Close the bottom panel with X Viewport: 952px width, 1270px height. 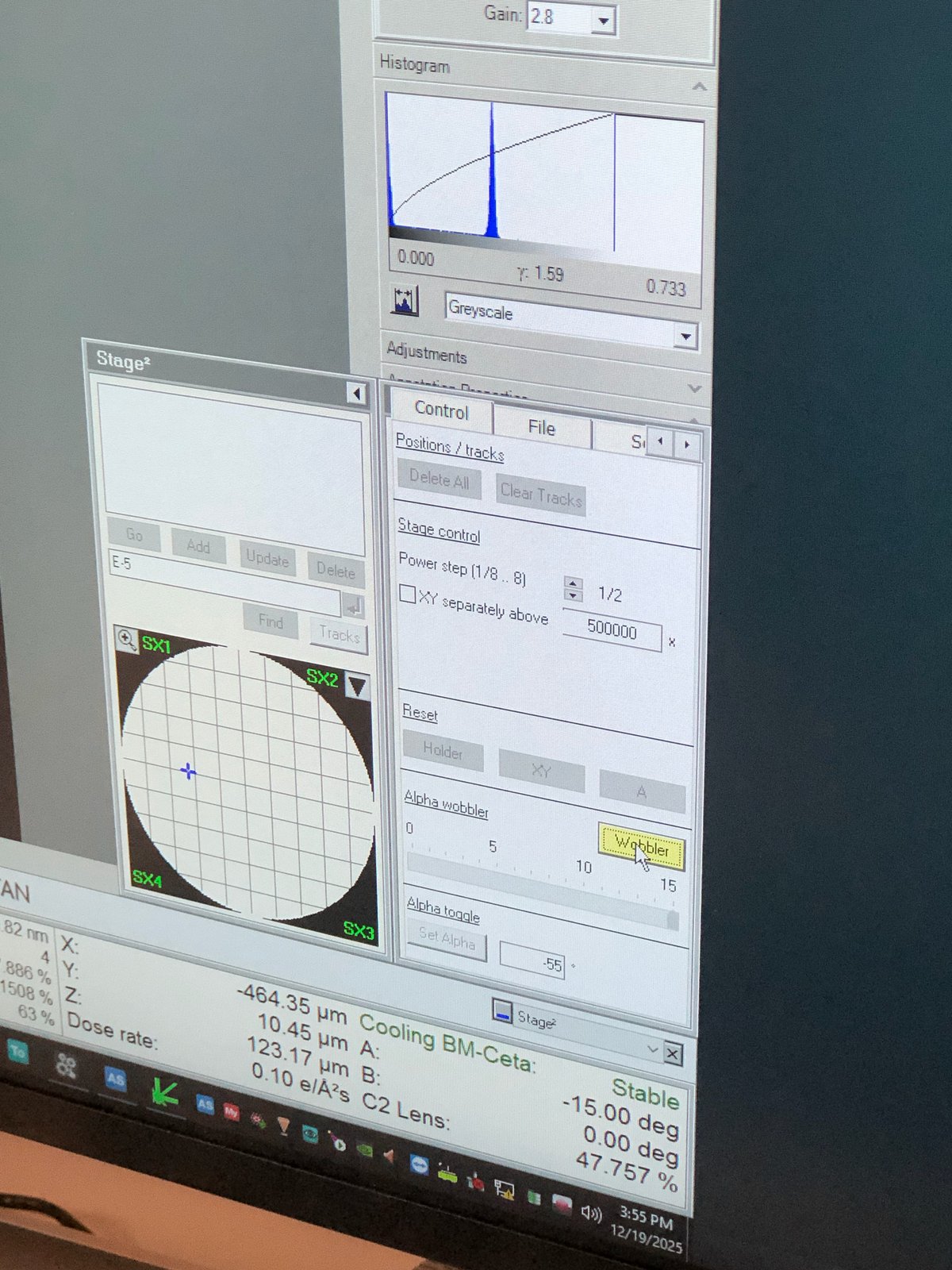coord(673,1054)
